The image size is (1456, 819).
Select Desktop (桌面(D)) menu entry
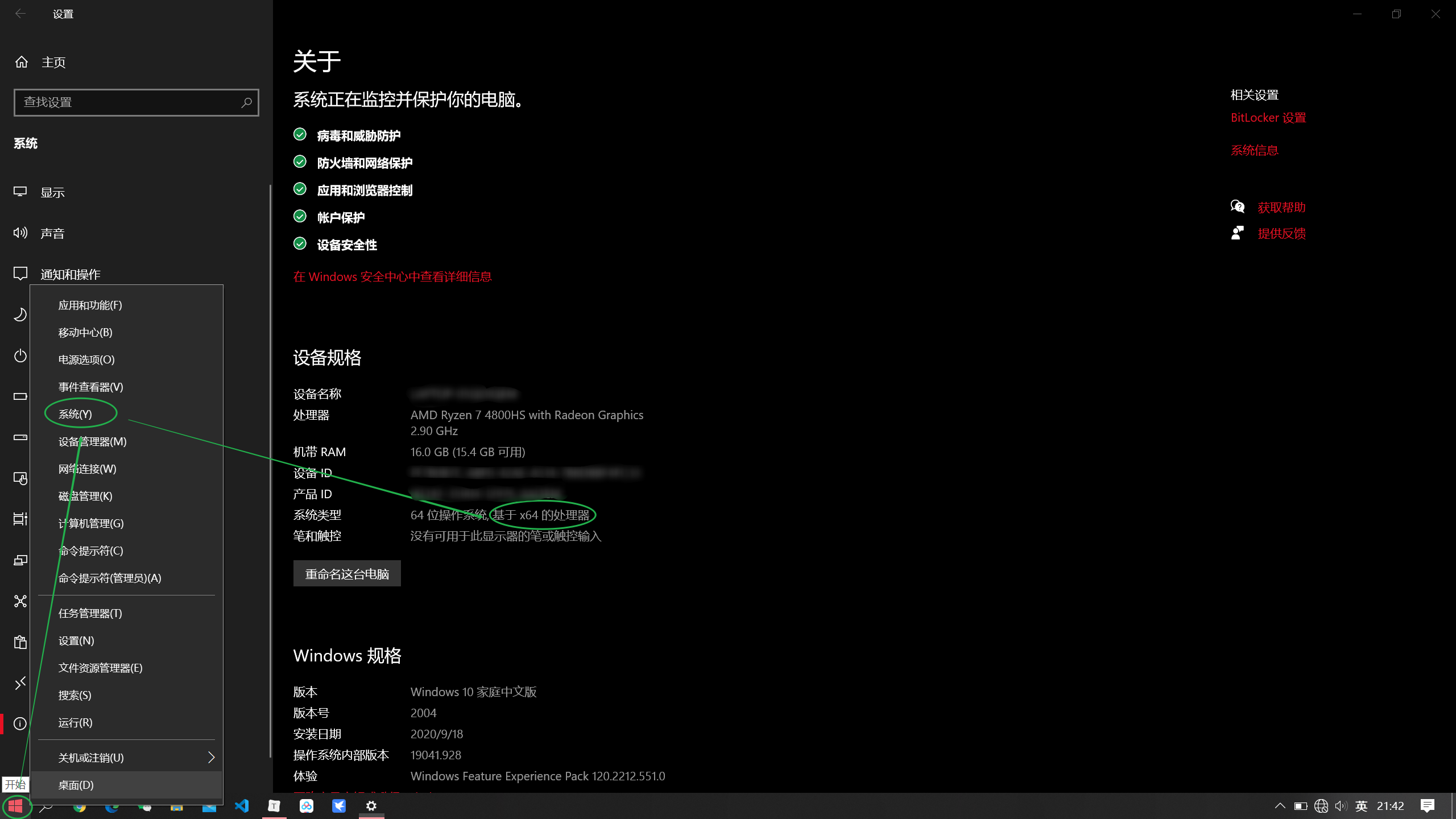click(126, 785)
